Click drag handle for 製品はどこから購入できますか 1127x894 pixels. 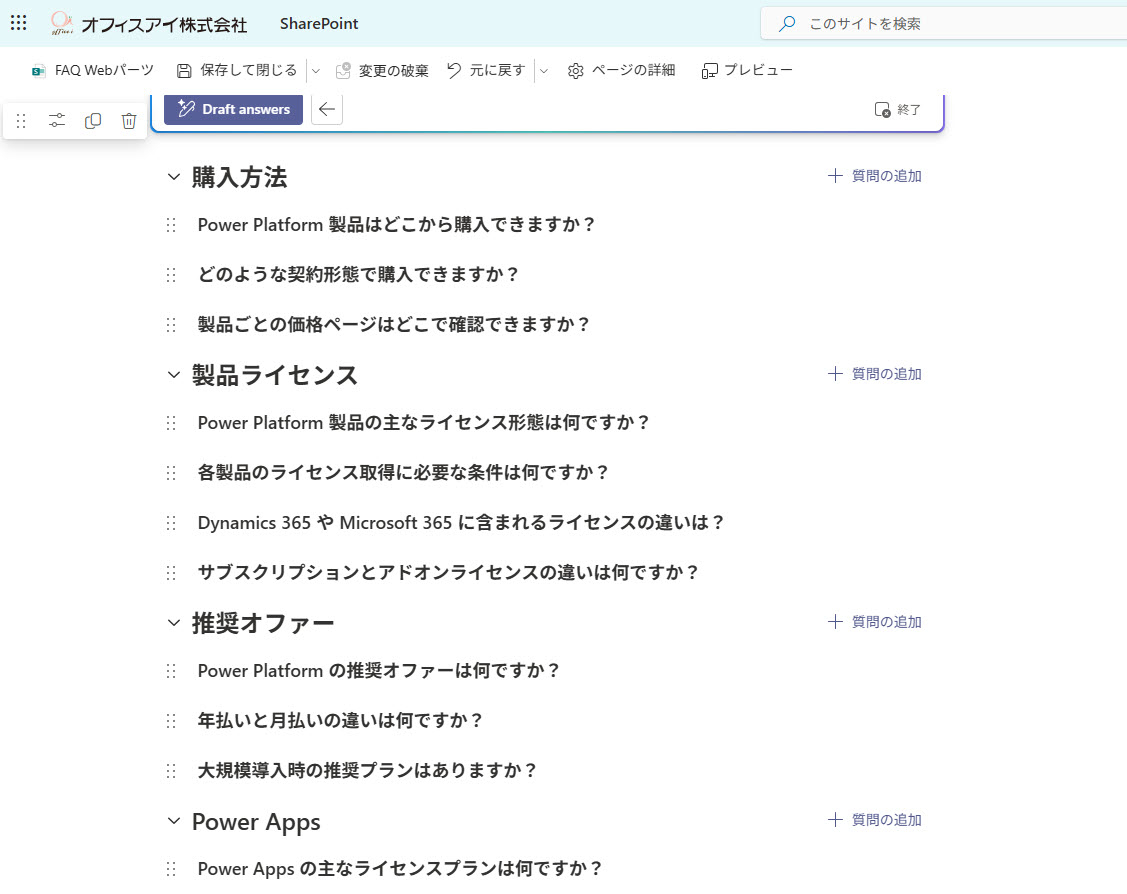(x=171, y=225)
